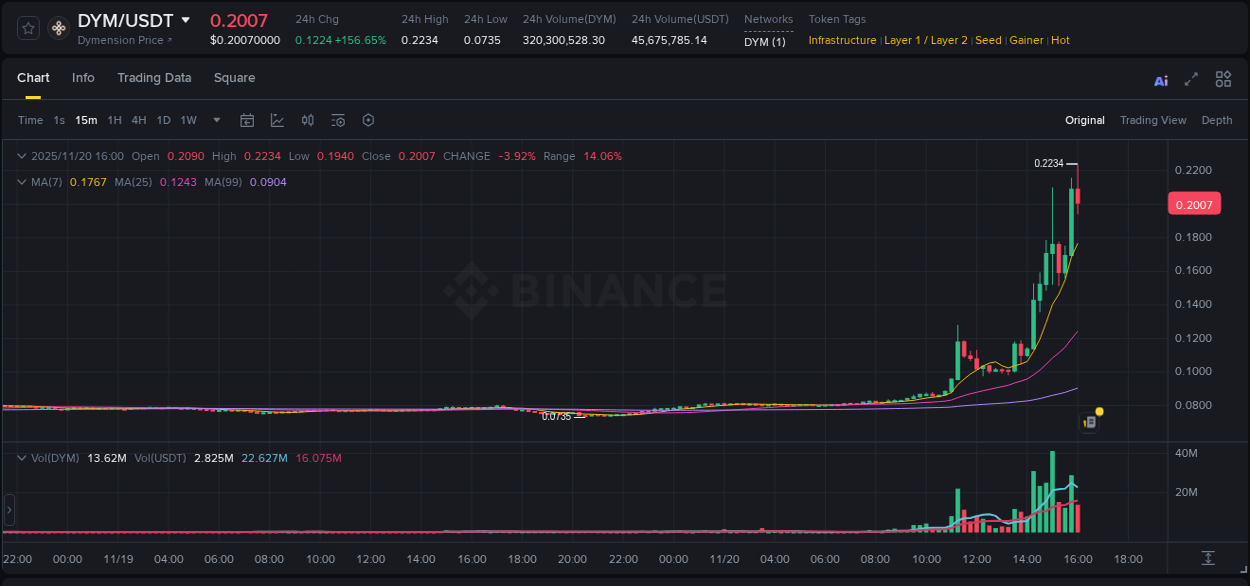
Task: Open the Info tab
Action: coord(83,78)
